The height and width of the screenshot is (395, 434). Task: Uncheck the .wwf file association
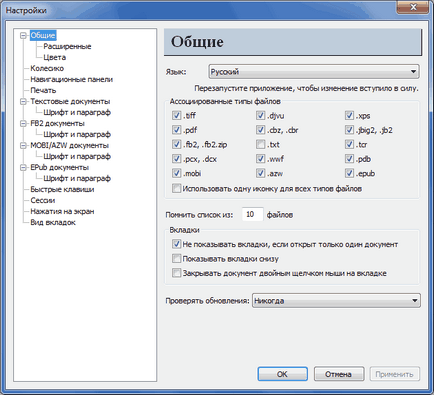(260, 159)
